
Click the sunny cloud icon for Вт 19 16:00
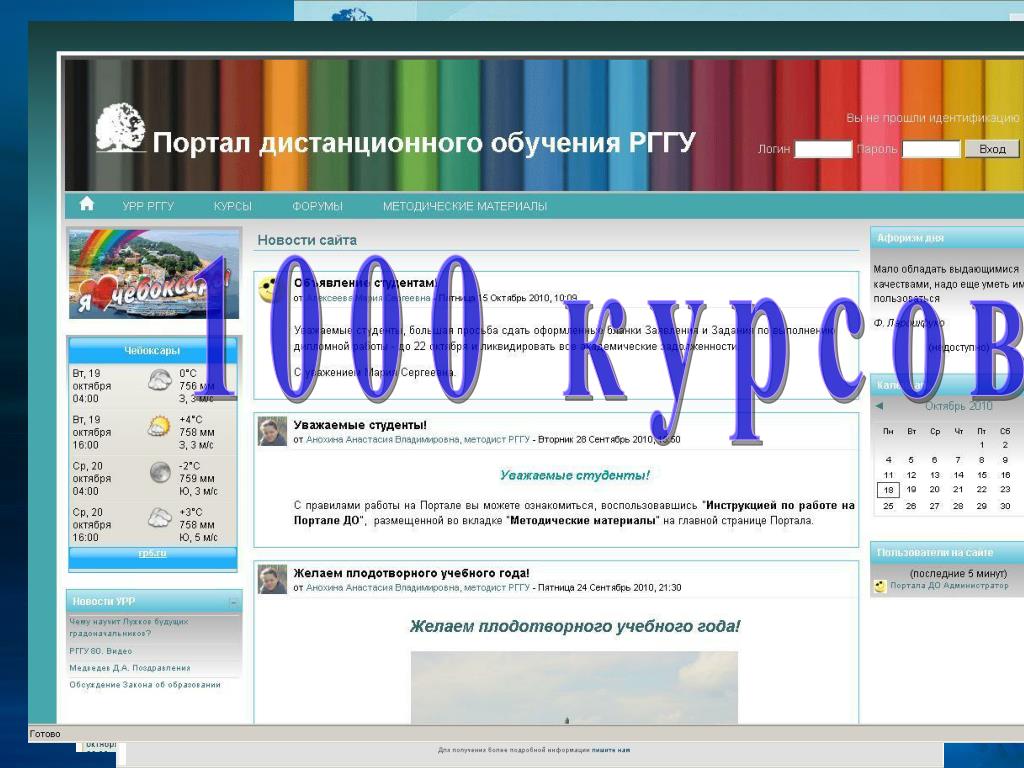159,426
